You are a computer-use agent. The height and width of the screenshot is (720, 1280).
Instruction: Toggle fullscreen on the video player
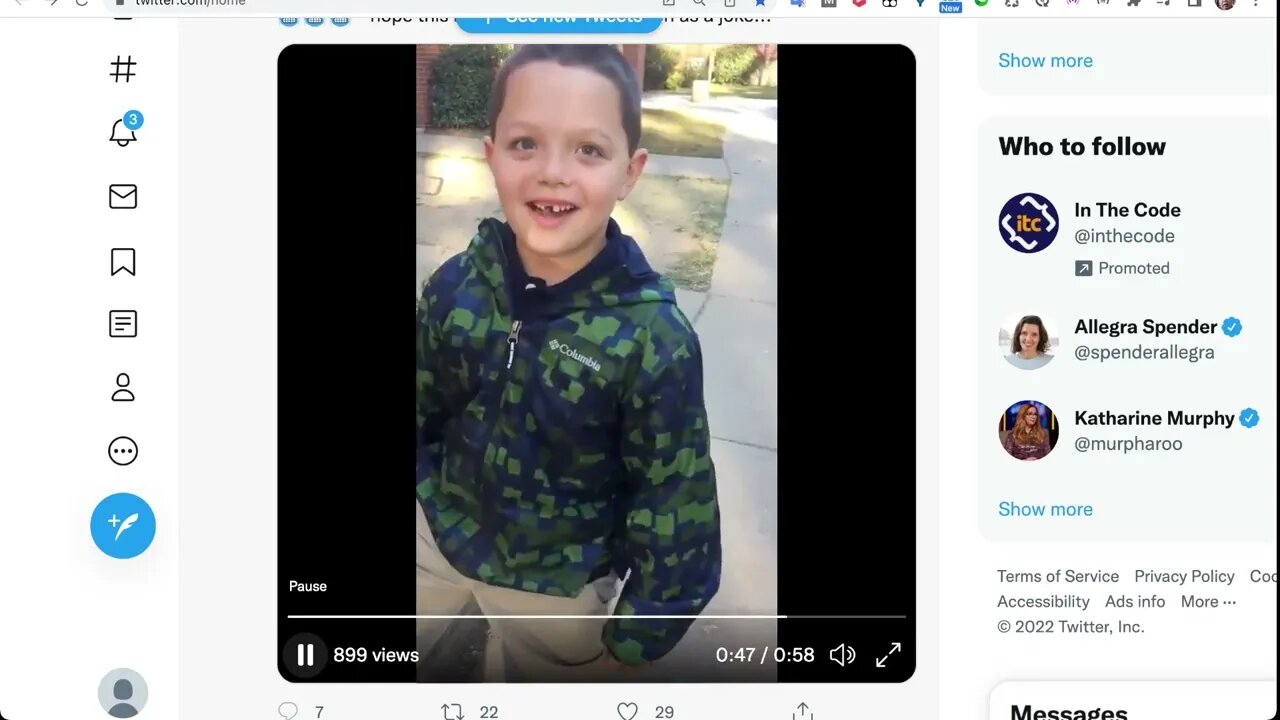pos(888,655)
